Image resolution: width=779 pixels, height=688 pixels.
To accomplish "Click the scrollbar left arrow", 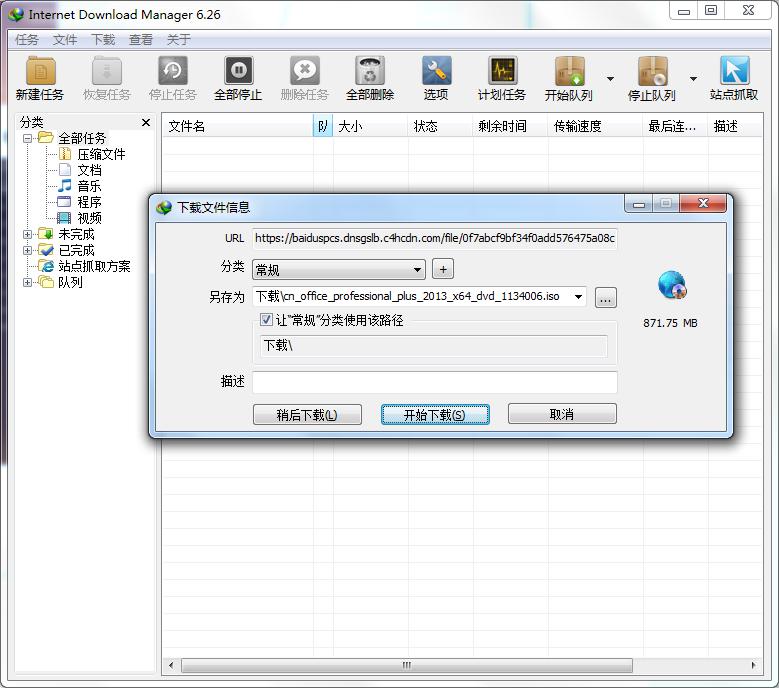I will pyautogui.click(x=171, y=665).
